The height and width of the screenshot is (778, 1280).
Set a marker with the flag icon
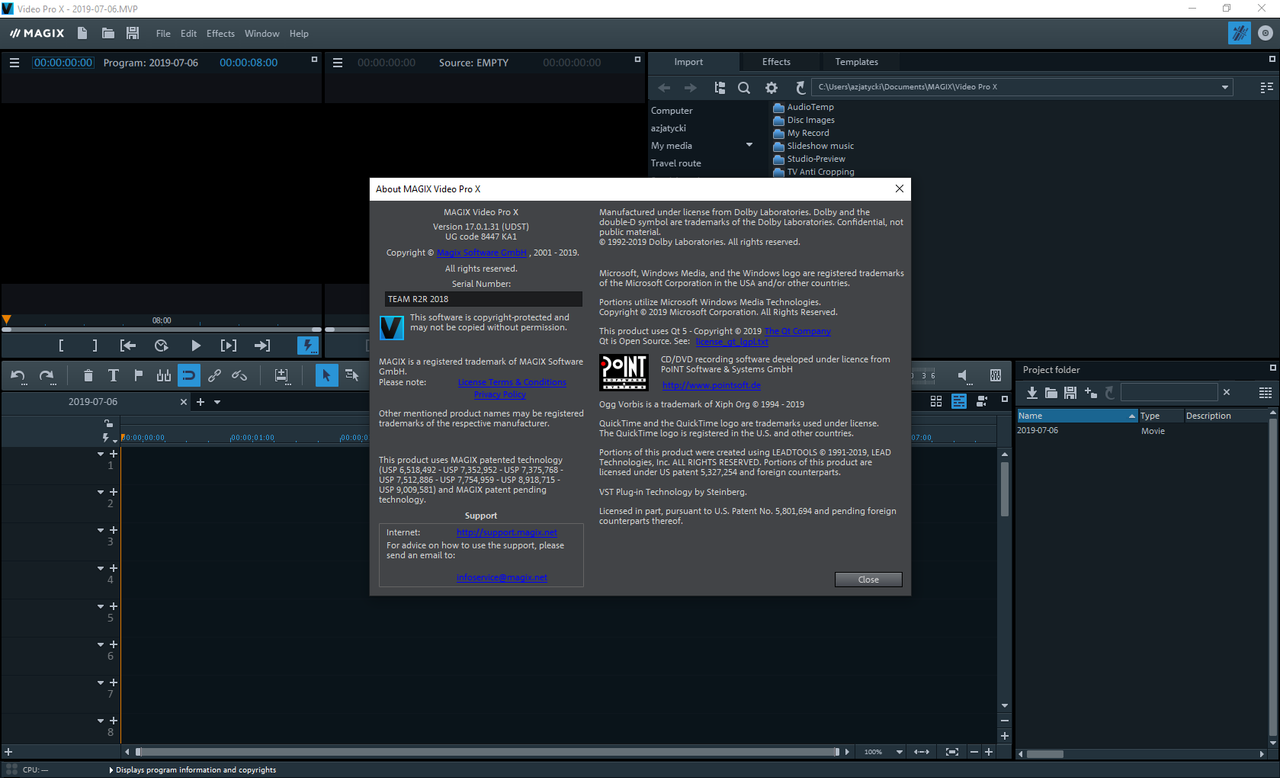tap(138, 375)
